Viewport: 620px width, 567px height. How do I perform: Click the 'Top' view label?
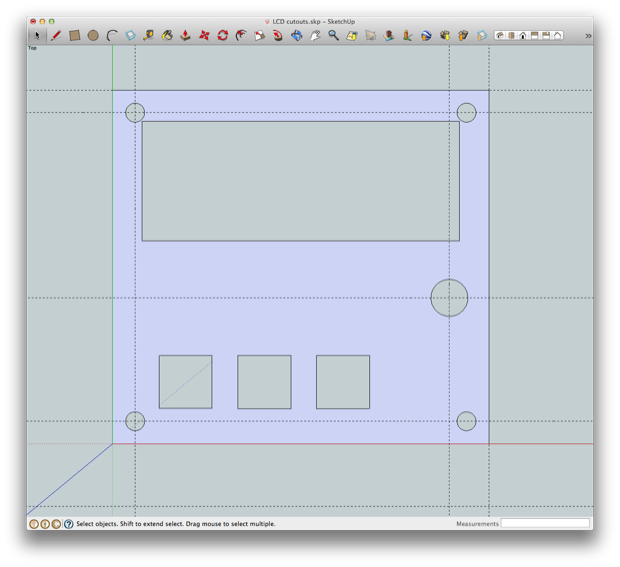coord(32,48)
